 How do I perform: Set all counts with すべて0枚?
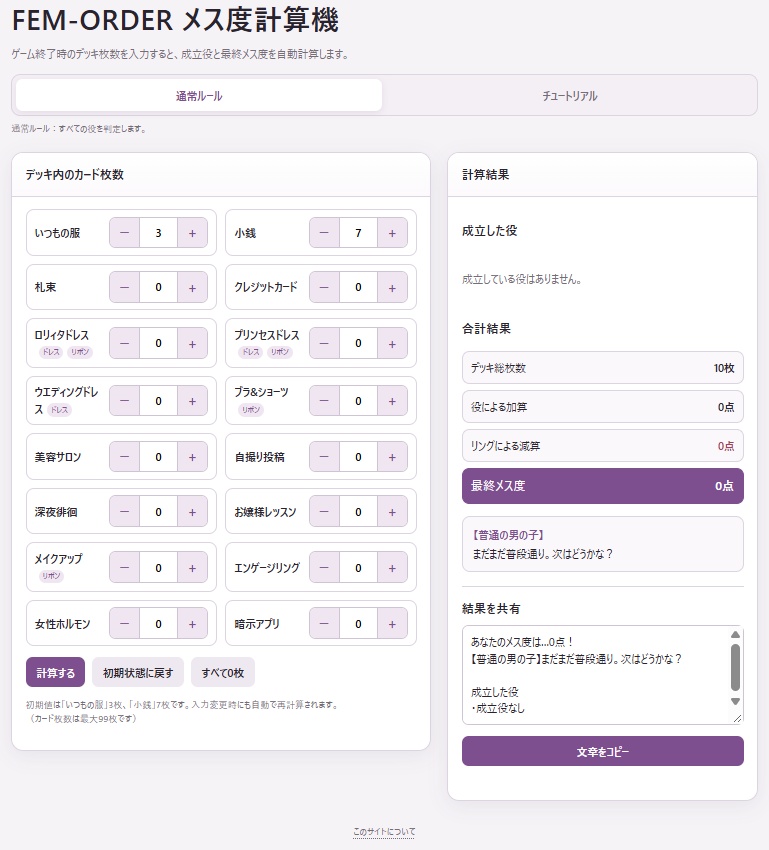click(x=223, y=672)
